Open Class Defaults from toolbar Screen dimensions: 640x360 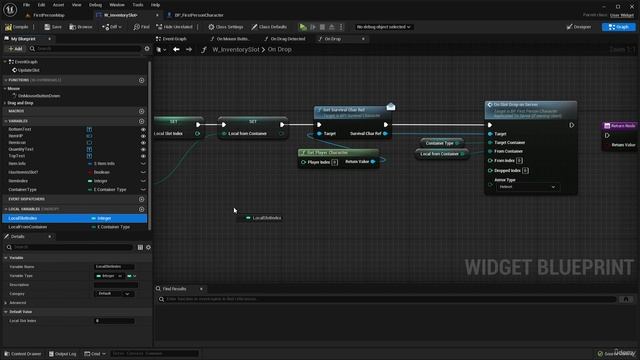pyautogui.click(x=269, y=27)
